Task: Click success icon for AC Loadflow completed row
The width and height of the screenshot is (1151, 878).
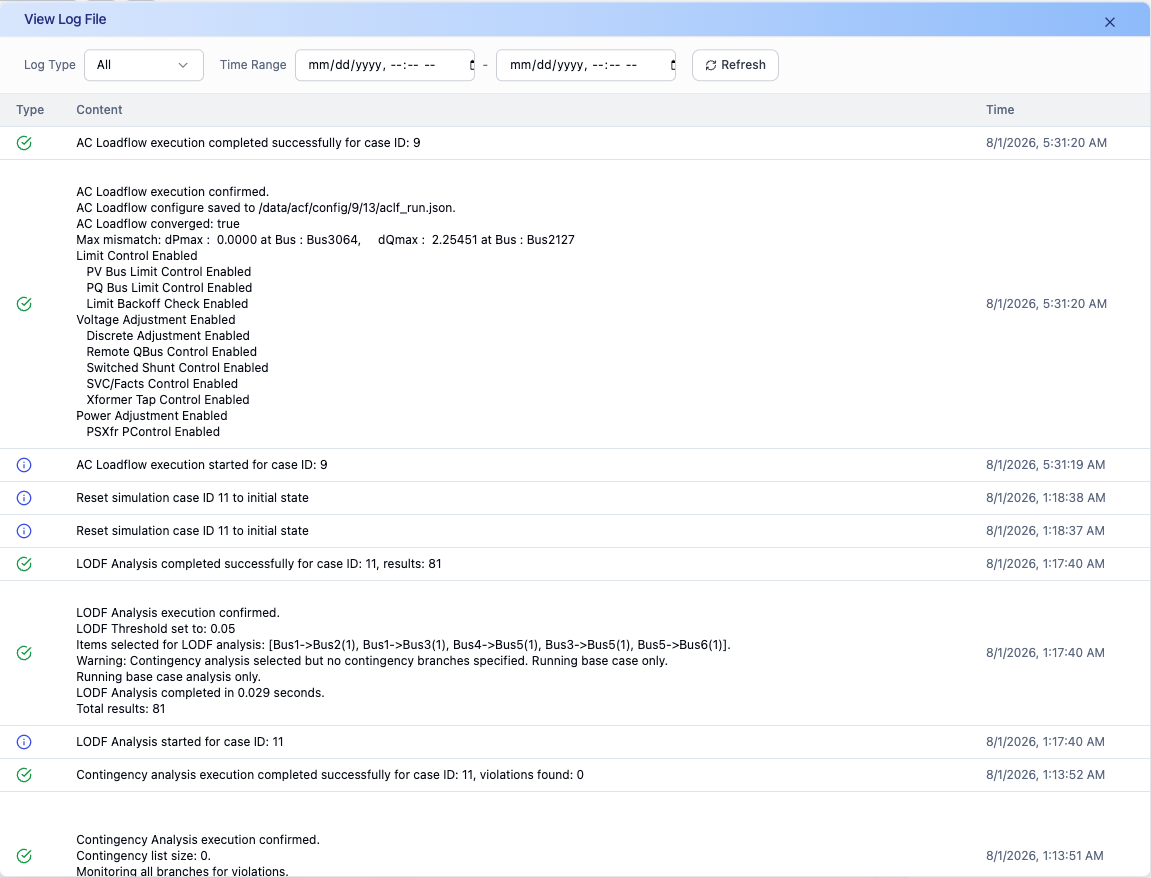Action: tap(24, 143)
